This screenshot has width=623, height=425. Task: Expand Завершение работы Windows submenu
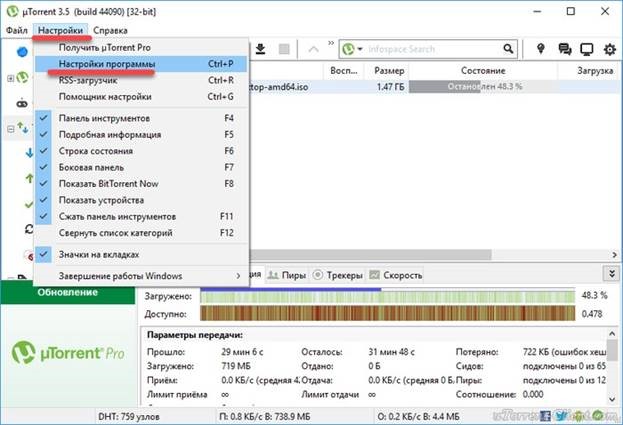click(141, 276)
